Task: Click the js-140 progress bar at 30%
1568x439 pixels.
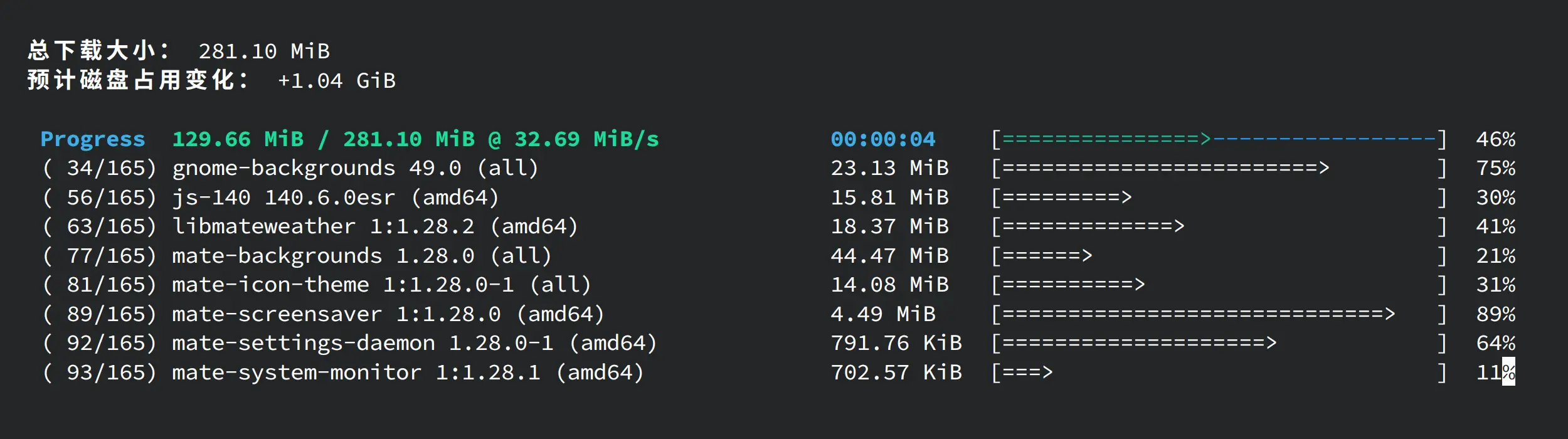Action: (1219, 198)
